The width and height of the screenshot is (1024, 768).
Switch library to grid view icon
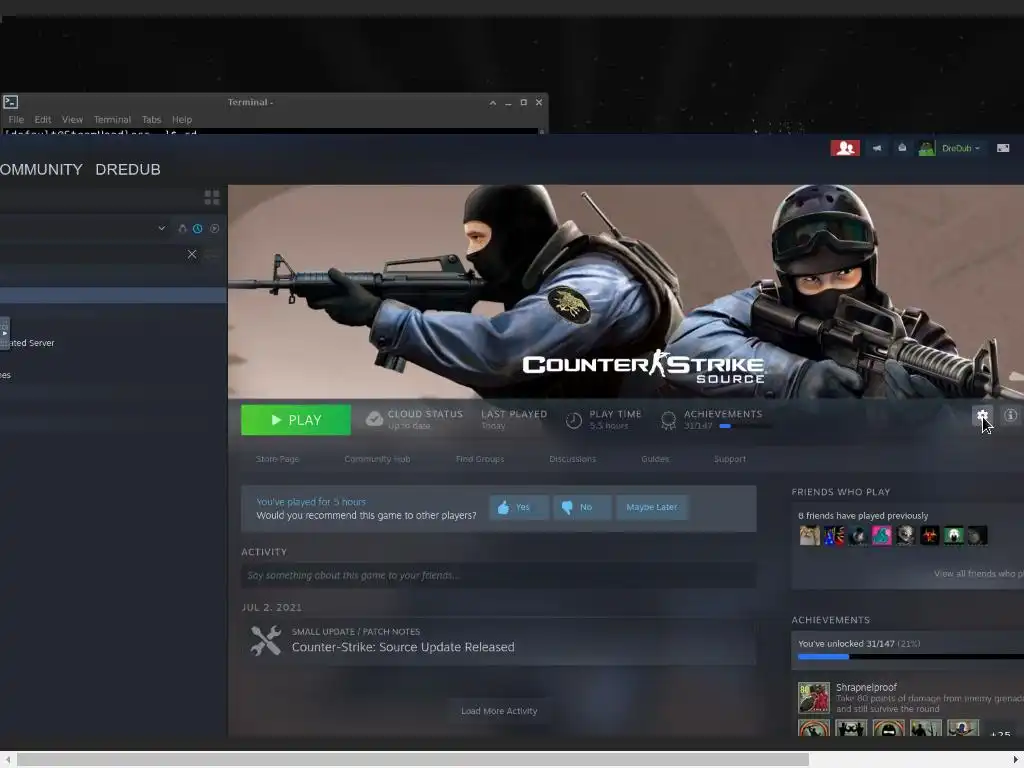pos(212,197)
